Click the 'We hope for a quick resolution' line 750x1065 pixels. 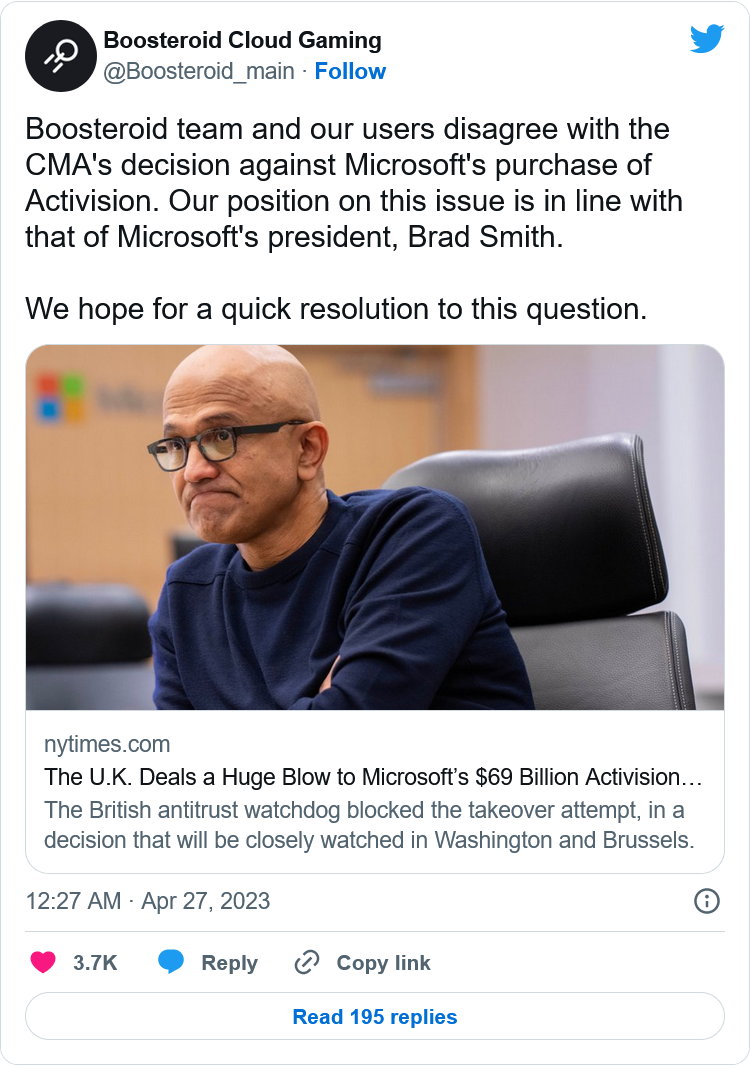click(336, 308)
